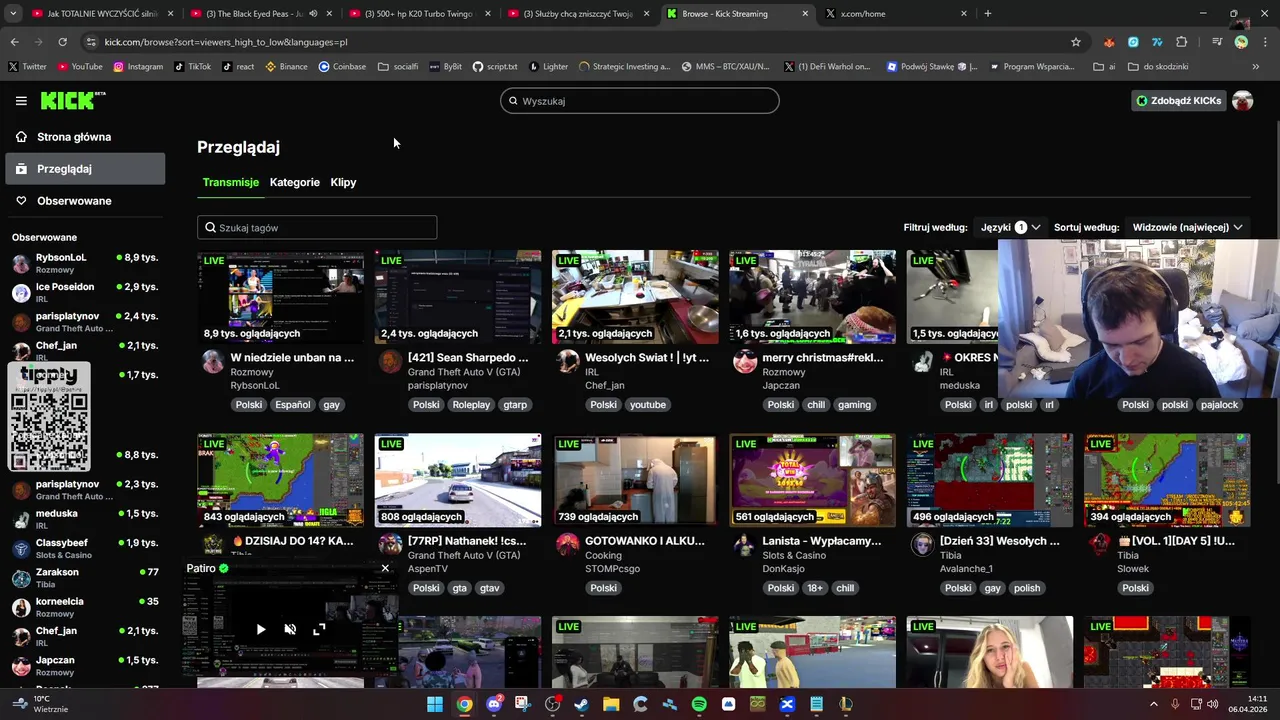Select Przeglądaj in the sidebar
The image size is (1280, 720).
(x=85, y=169)
